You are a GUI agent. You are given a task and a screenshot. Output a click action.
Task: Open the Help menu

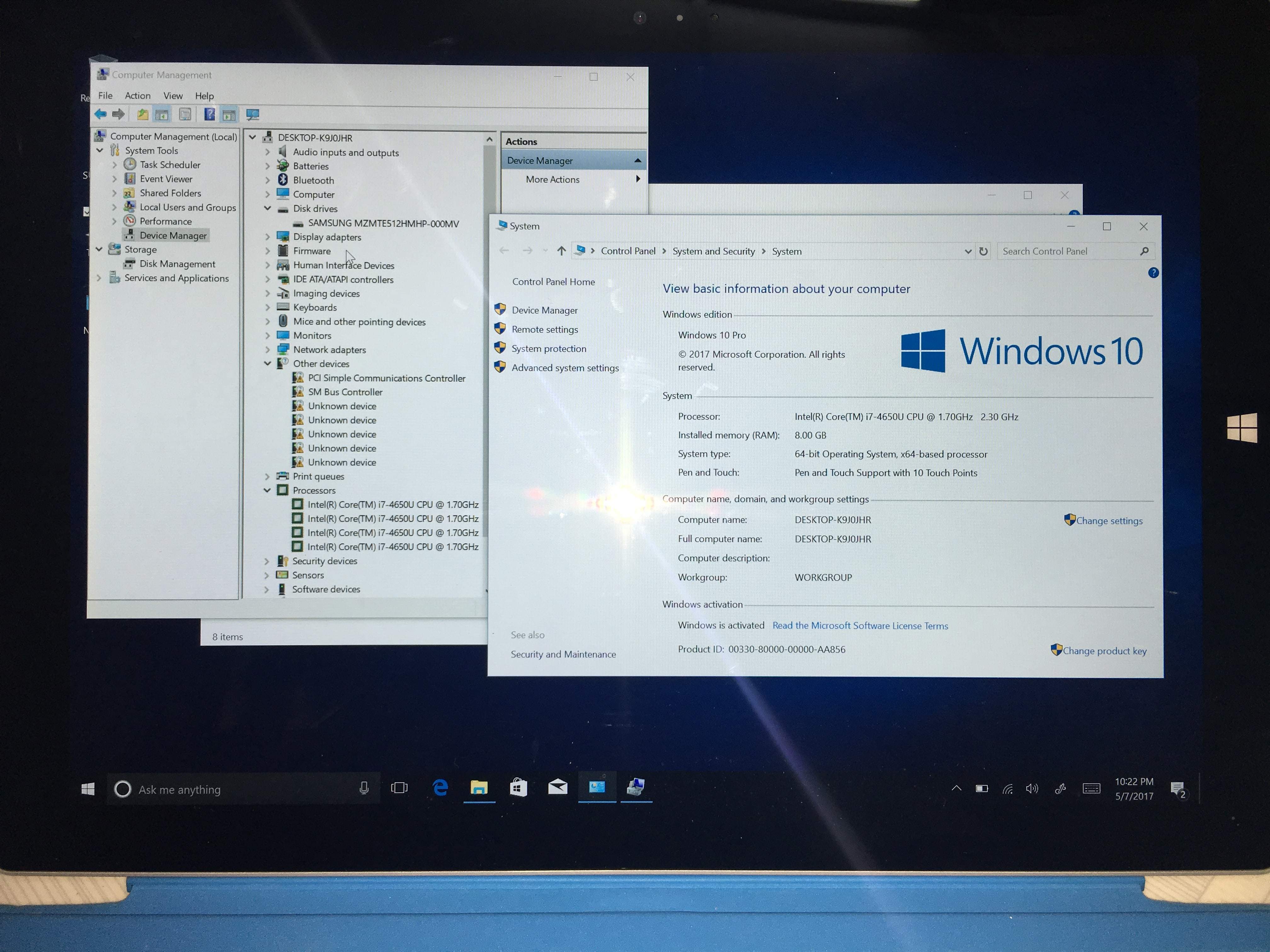[204, 96]
